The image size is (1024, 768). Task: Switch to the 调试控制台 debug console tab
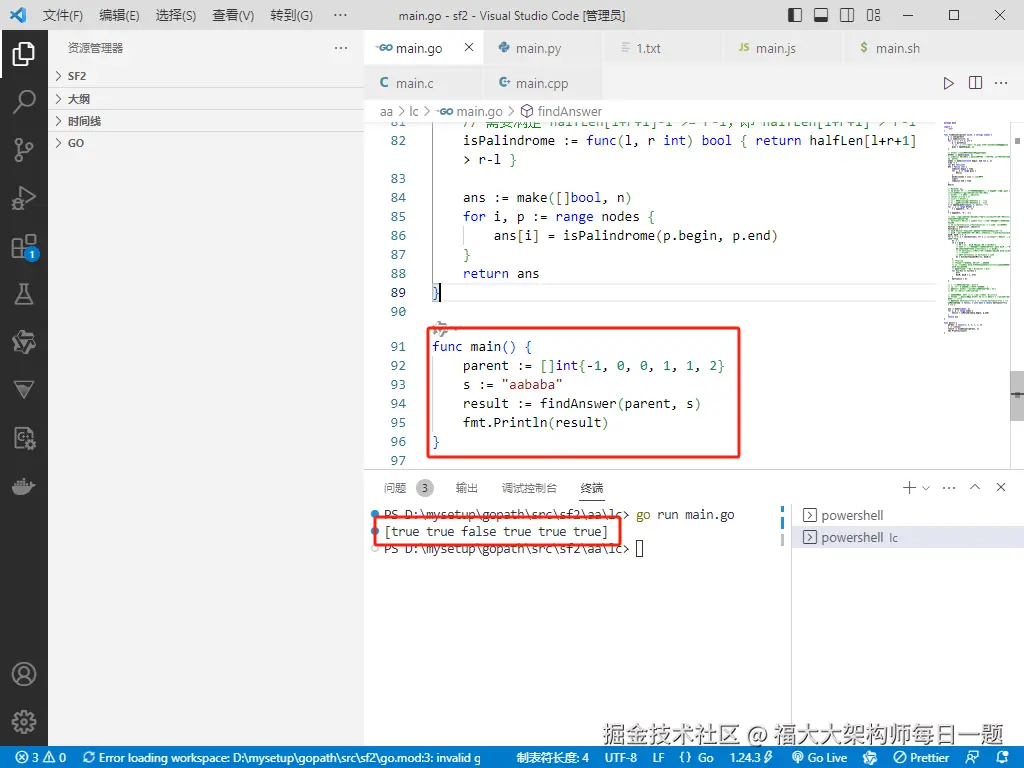(529, 488)
